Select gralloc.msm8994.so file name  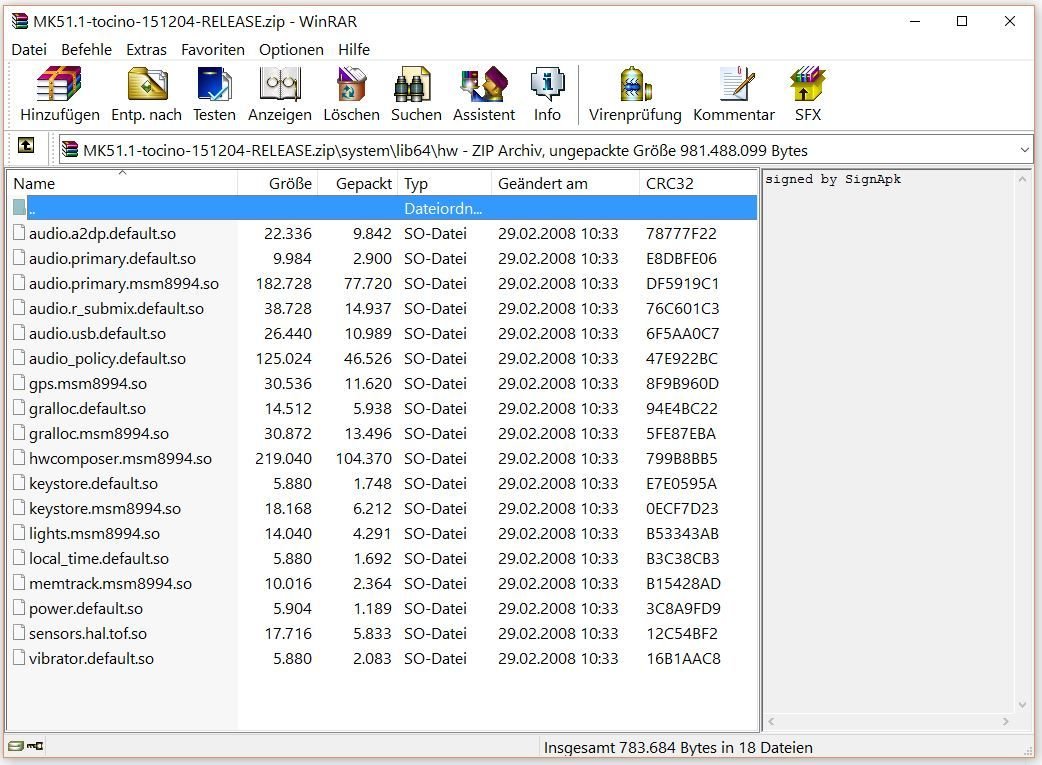click(x=99, y=433)
